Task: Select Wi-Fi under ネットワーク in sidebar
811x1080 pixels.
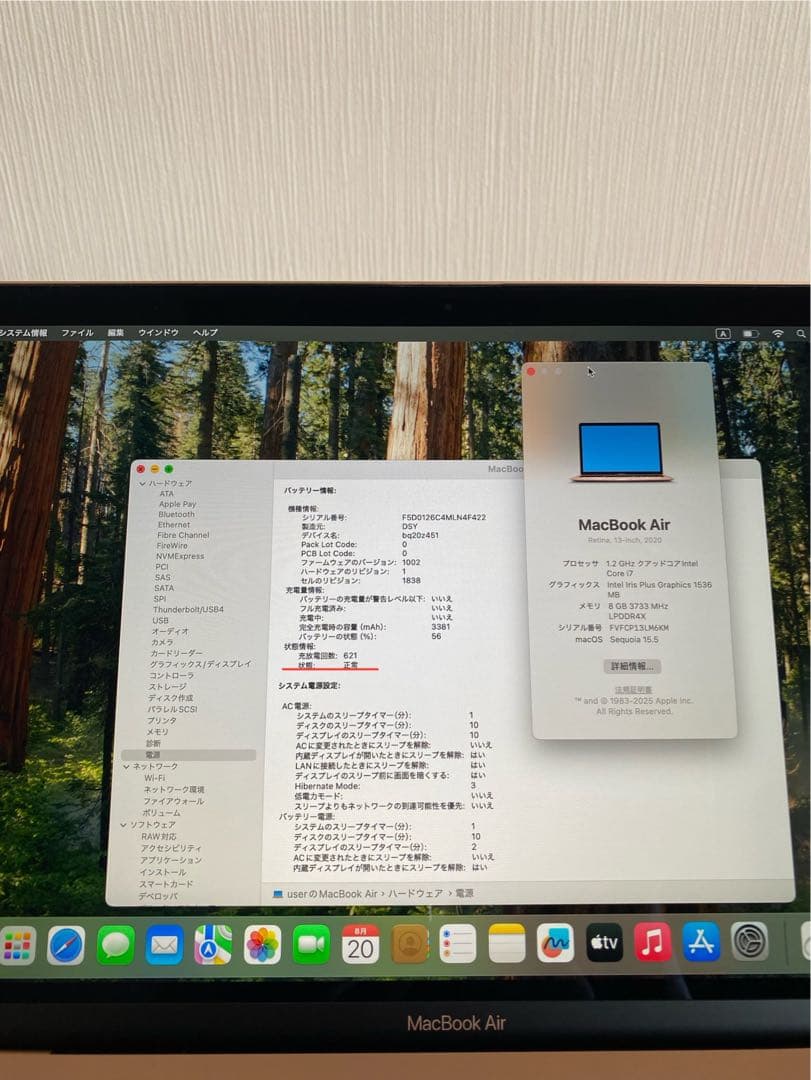Action: click(154, 778)
